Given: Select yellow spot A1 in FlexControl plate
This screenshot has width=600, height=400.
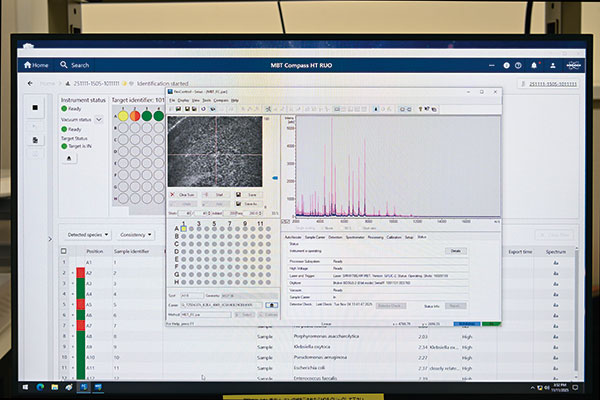Looking at the screenshot, I should tap(183, 229).
